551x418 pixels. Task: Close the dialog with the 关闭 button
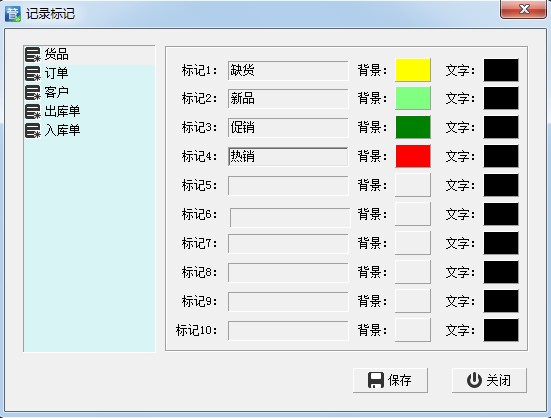(489, 380)
